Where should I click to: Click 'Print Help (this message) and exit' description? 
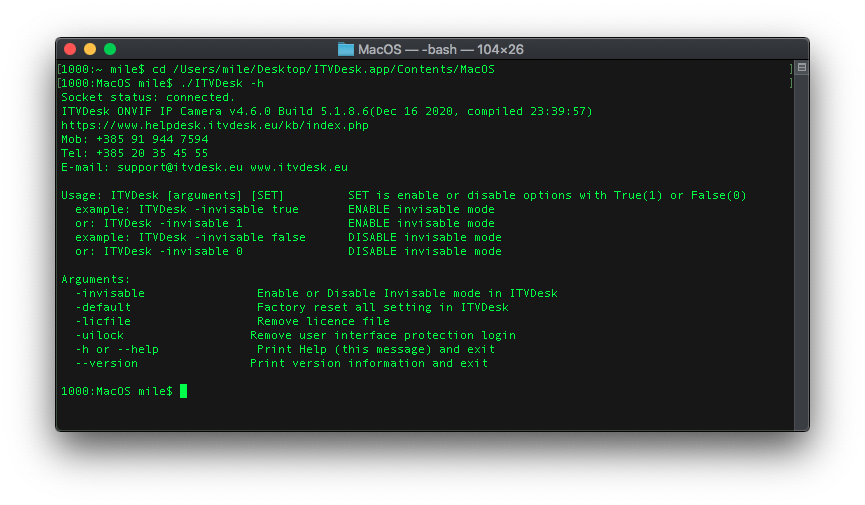376,349
